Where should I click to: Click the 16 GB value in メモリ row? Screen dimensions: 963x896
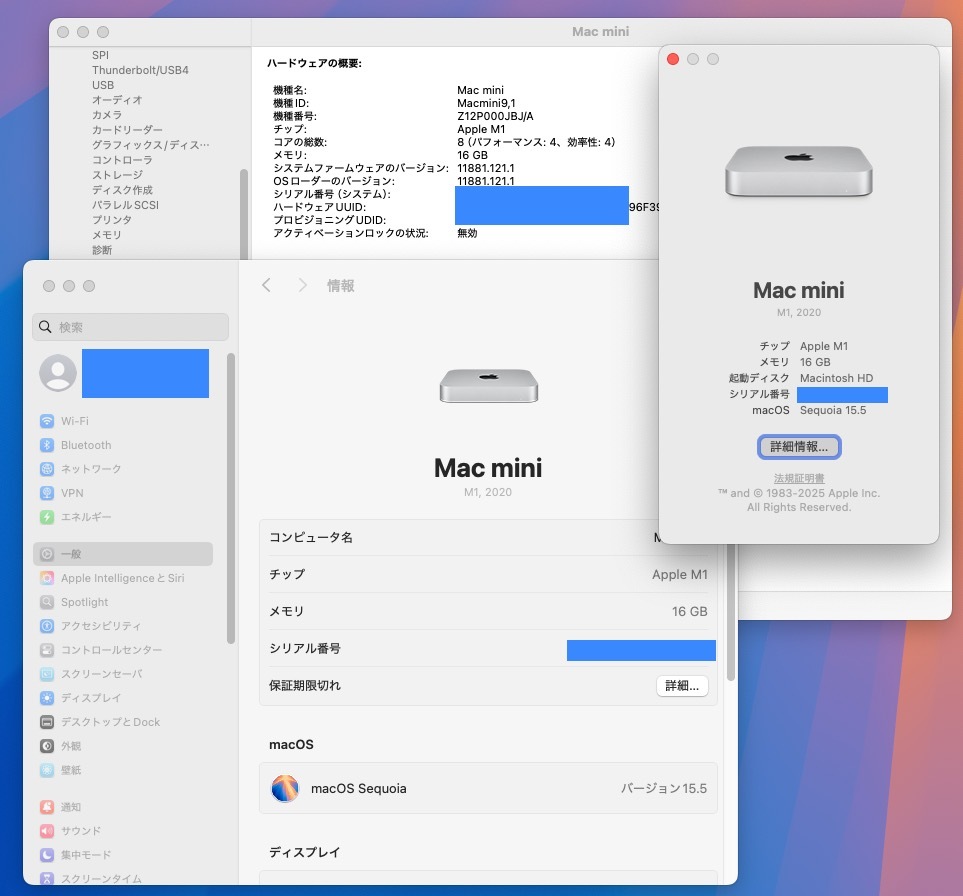[690, 611]
